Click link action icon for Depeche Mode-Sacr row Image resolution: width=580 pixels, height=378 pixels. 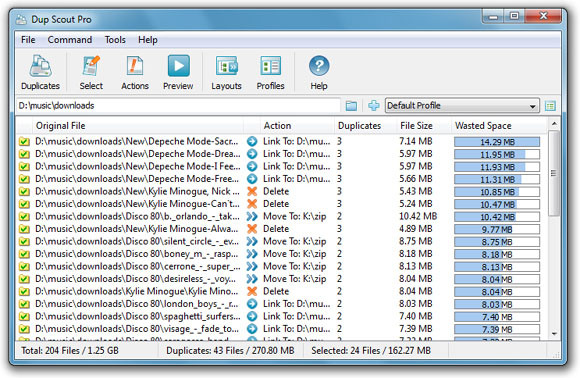[x=252, y=141]
